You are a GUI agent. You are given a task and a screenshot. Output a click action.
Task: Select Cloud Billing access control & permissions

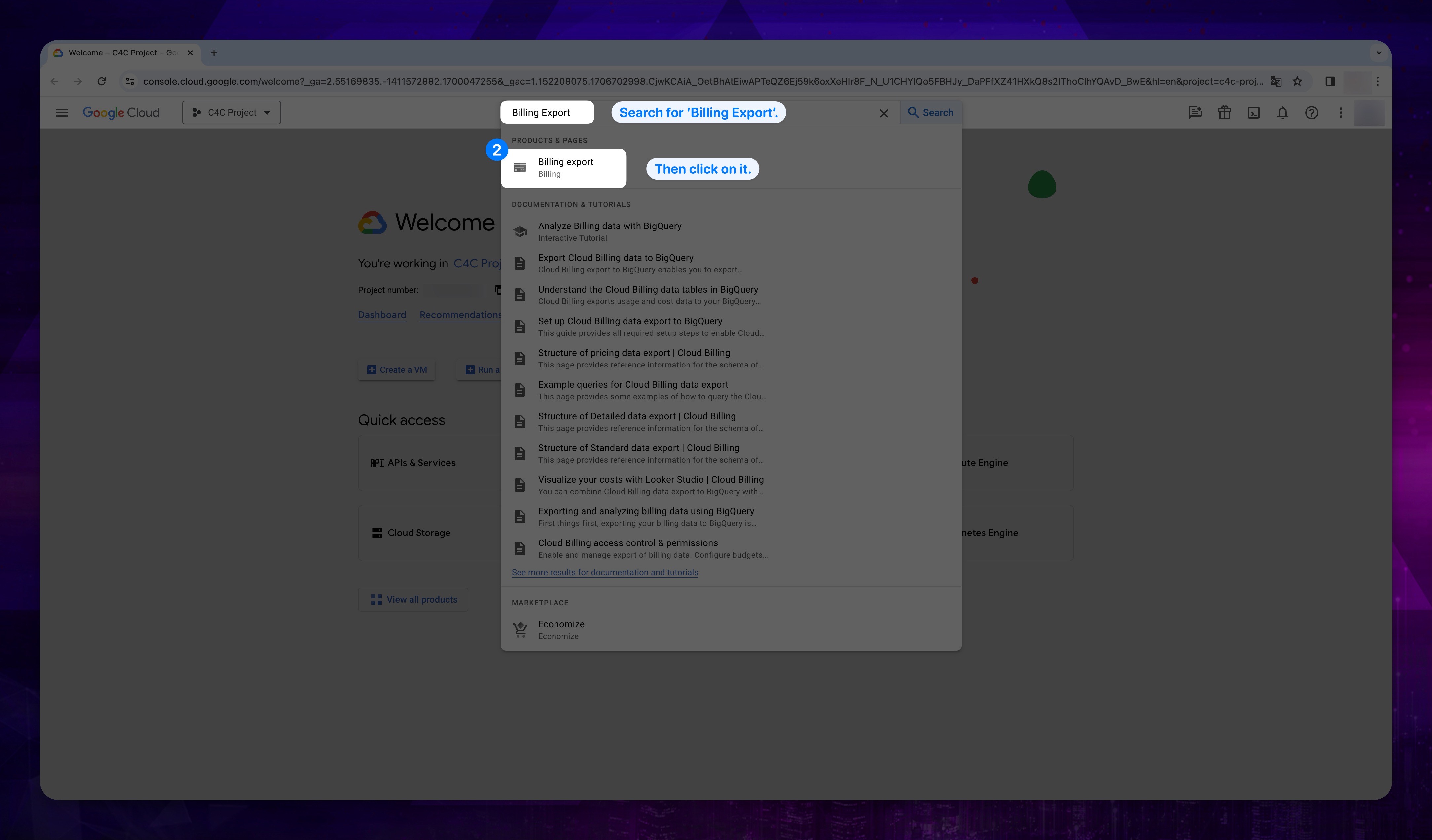point(731,549)
